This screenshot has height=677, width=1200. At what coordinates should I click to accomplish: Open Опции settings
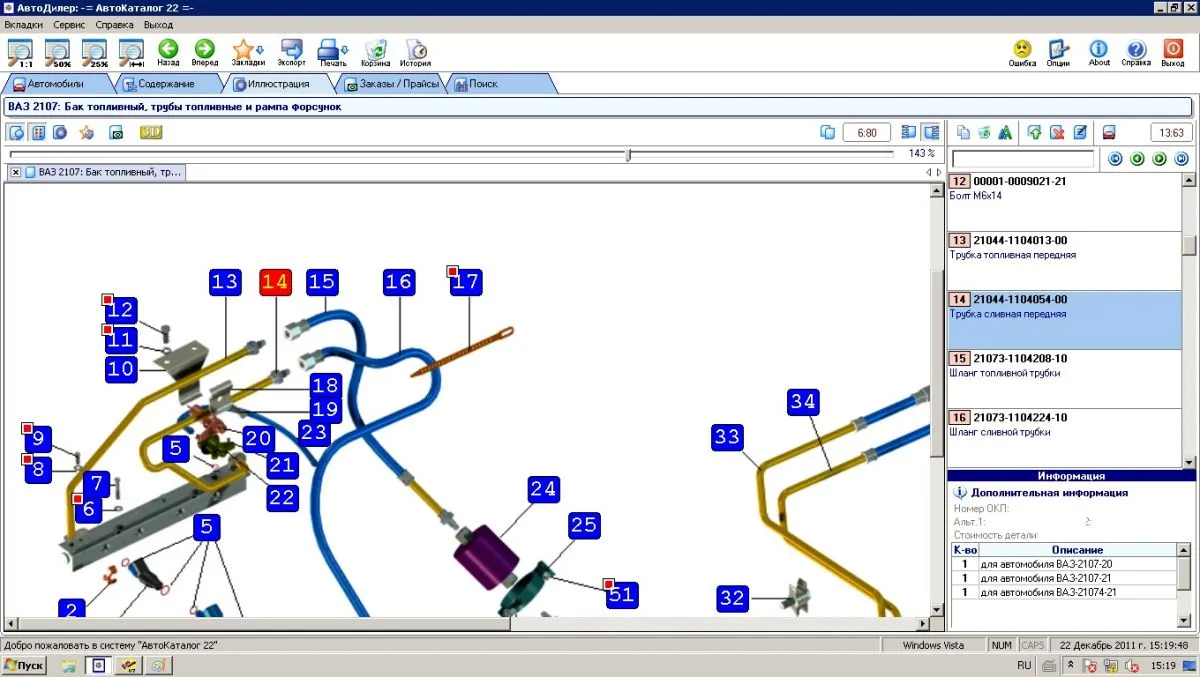tap(1058, 52)
